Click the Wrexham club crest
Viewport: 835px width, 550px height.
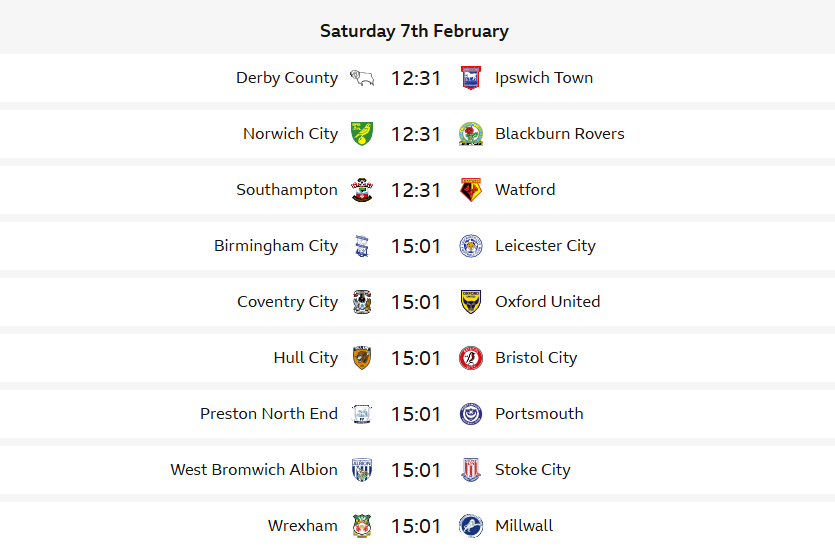362,526
